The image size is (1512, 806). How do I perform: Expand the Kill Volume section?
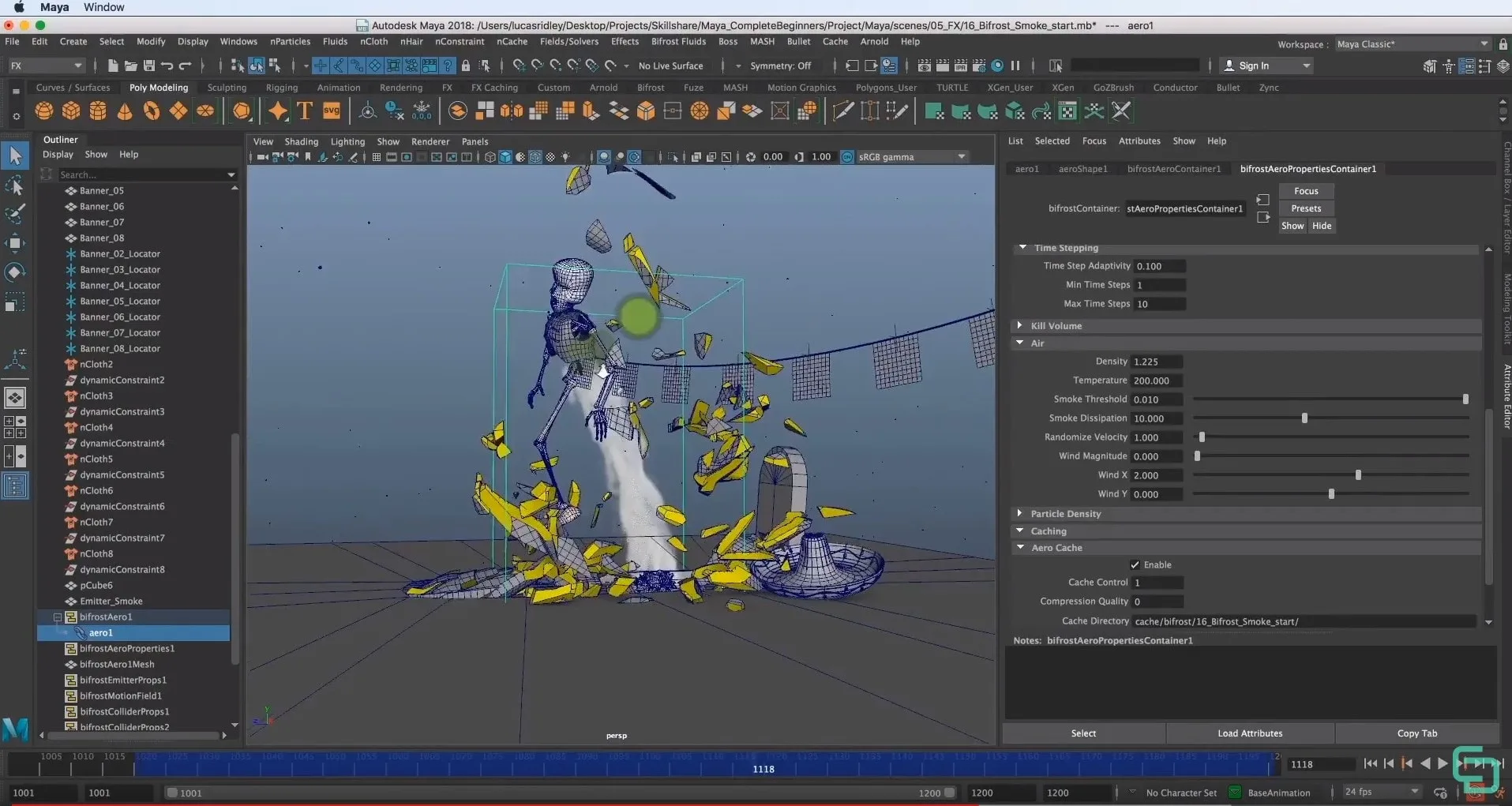coord(1021,325)
